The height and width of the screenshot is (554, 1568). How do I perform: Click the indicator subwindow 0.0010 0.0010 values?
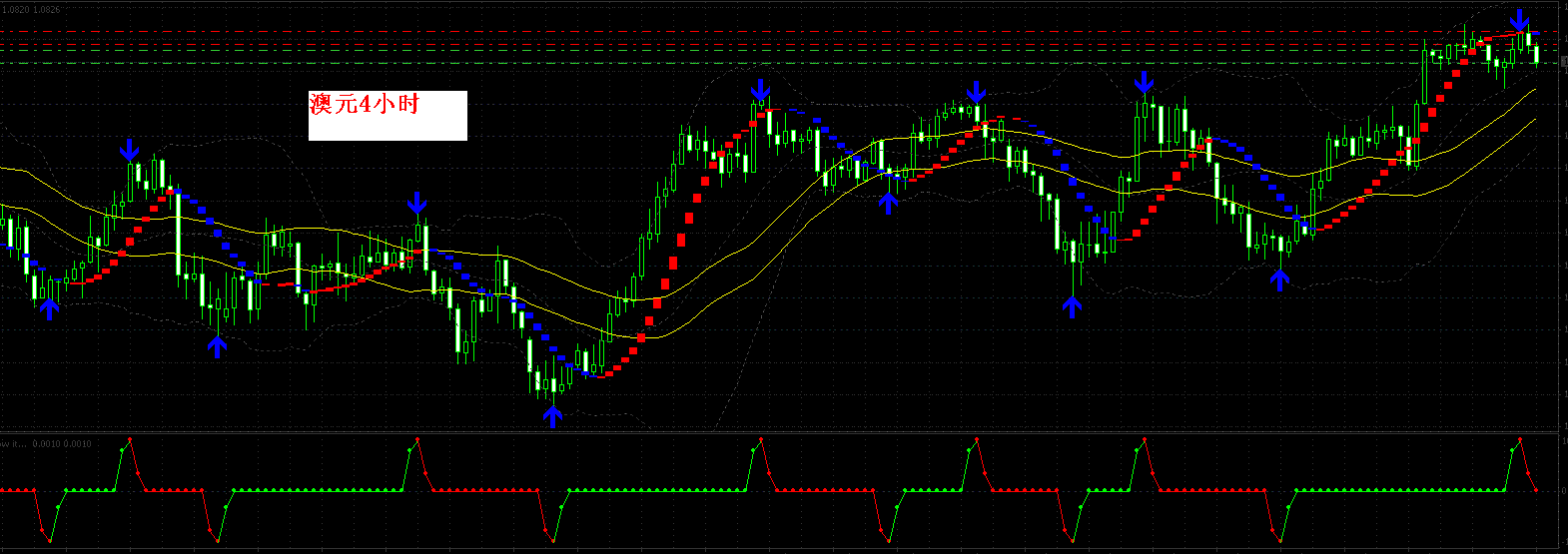click(61, 444)
